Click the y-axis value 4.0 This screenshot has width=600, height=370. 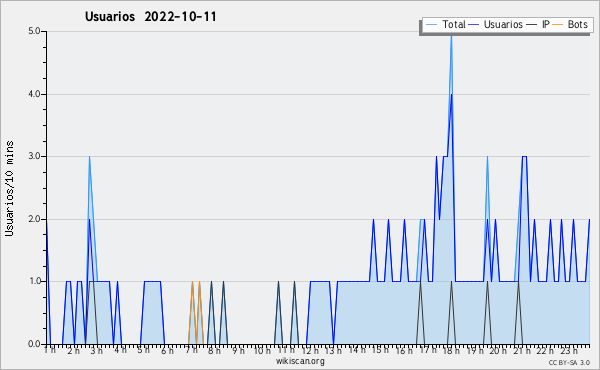pos(34,94)
